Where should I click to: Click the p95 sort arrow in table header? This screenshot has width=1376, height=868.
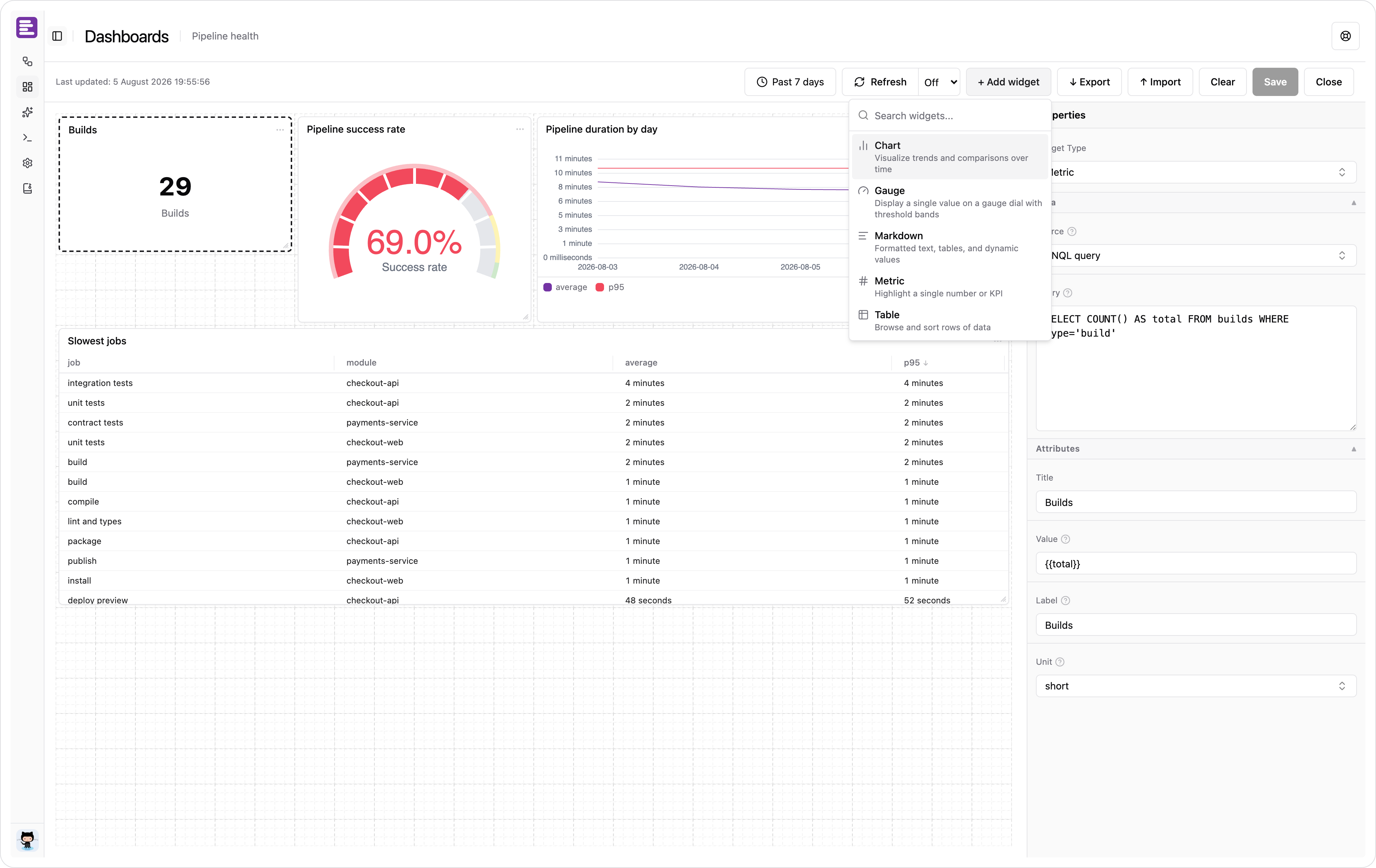click(926, 363)
